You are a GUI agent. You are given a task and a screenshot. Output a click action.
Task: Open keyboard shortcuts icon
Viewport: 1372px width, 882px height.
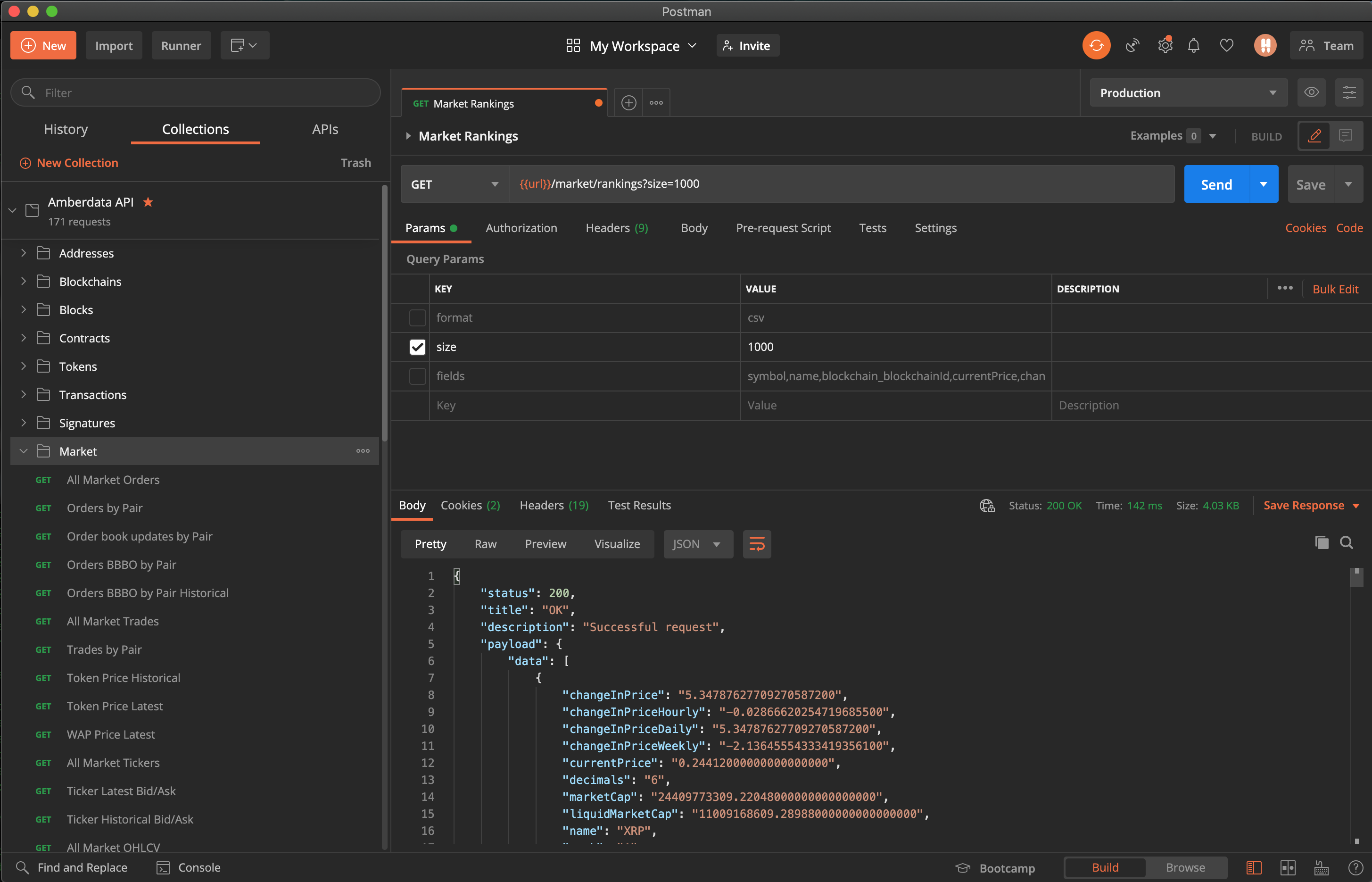(x=1322, y=868)
